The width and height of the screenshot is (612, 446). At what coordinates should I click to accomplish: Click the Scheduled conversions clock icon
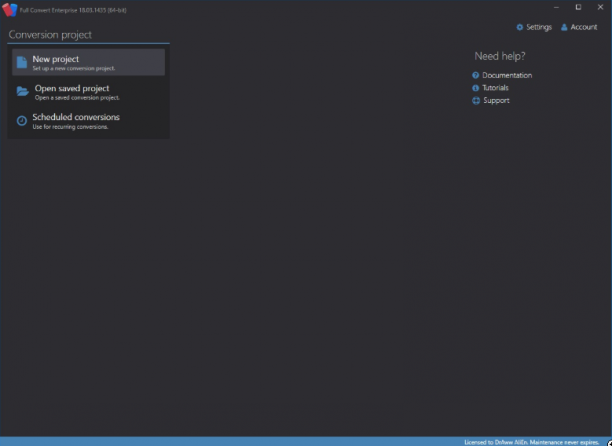[22, 121]
